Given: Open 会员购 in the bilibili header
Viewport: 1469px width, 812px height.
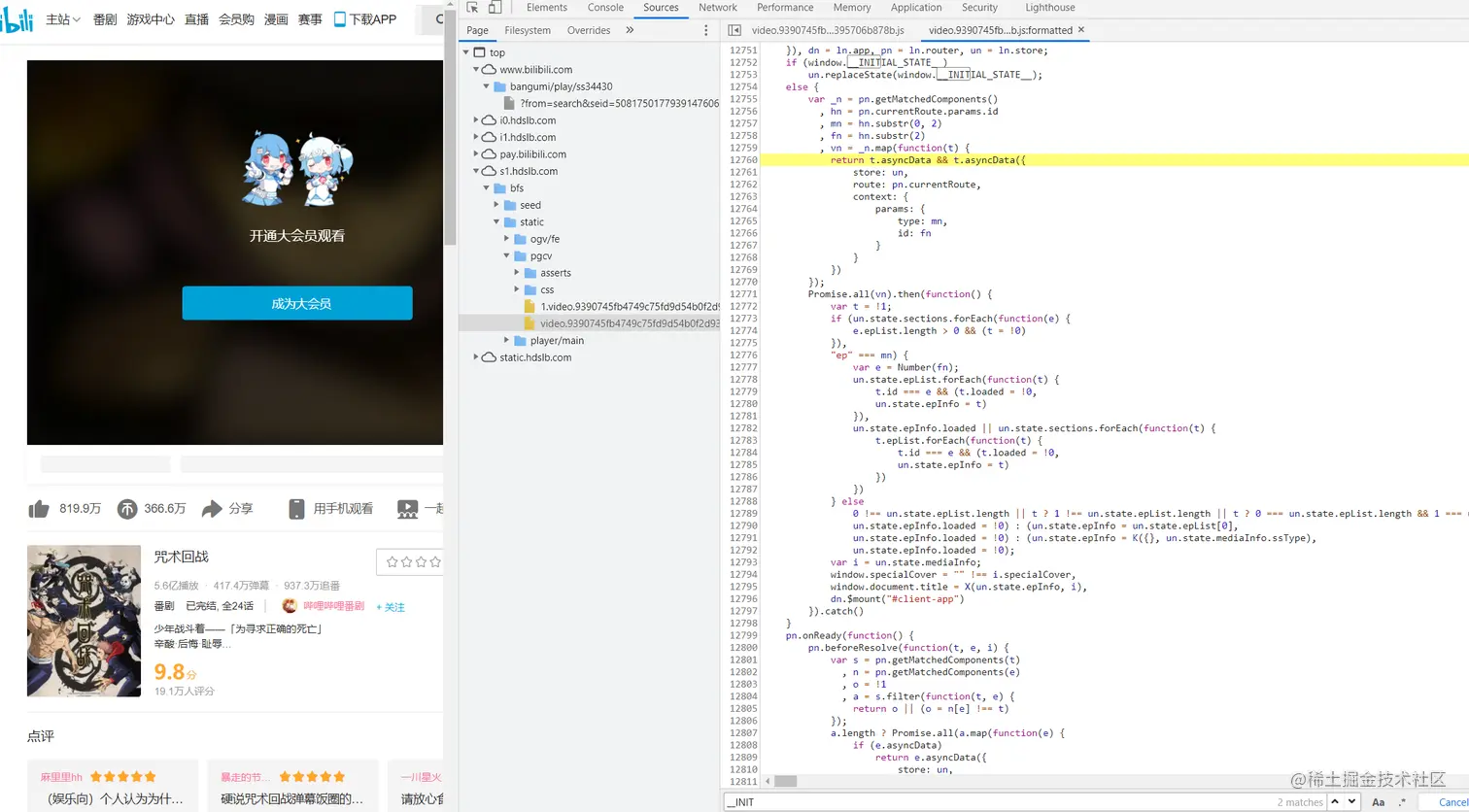Looking at the screenshot, I should [237, 19].
